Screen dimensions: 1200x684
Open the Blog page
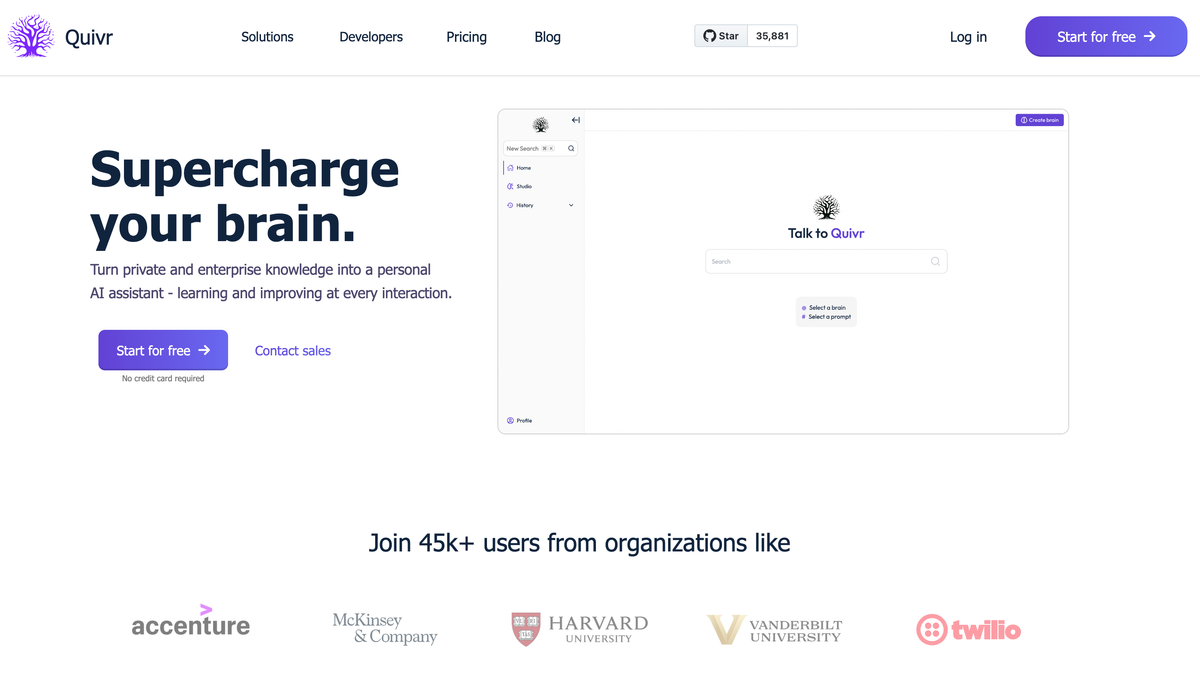548,37
